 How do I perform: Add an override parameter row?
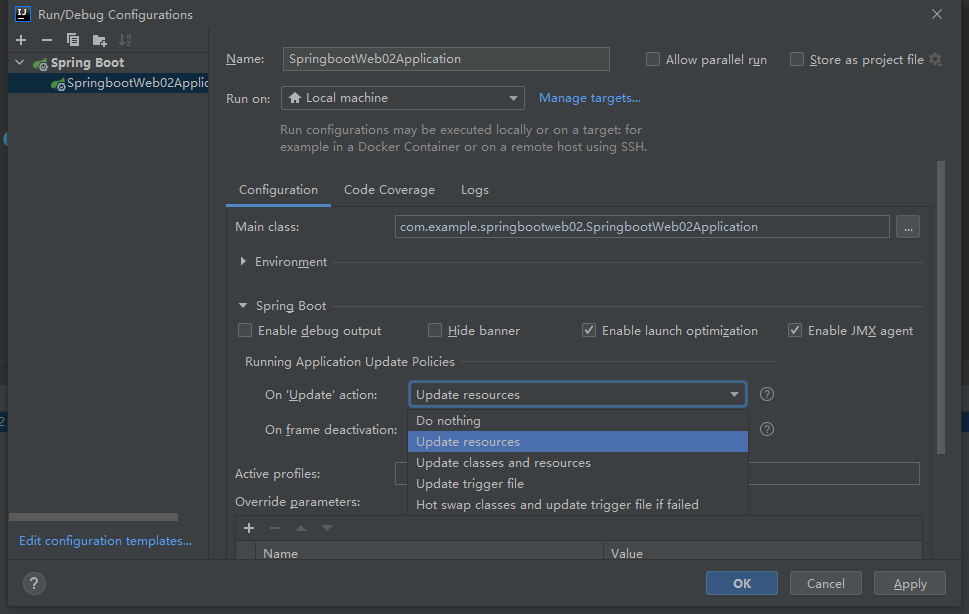[249, 528]
